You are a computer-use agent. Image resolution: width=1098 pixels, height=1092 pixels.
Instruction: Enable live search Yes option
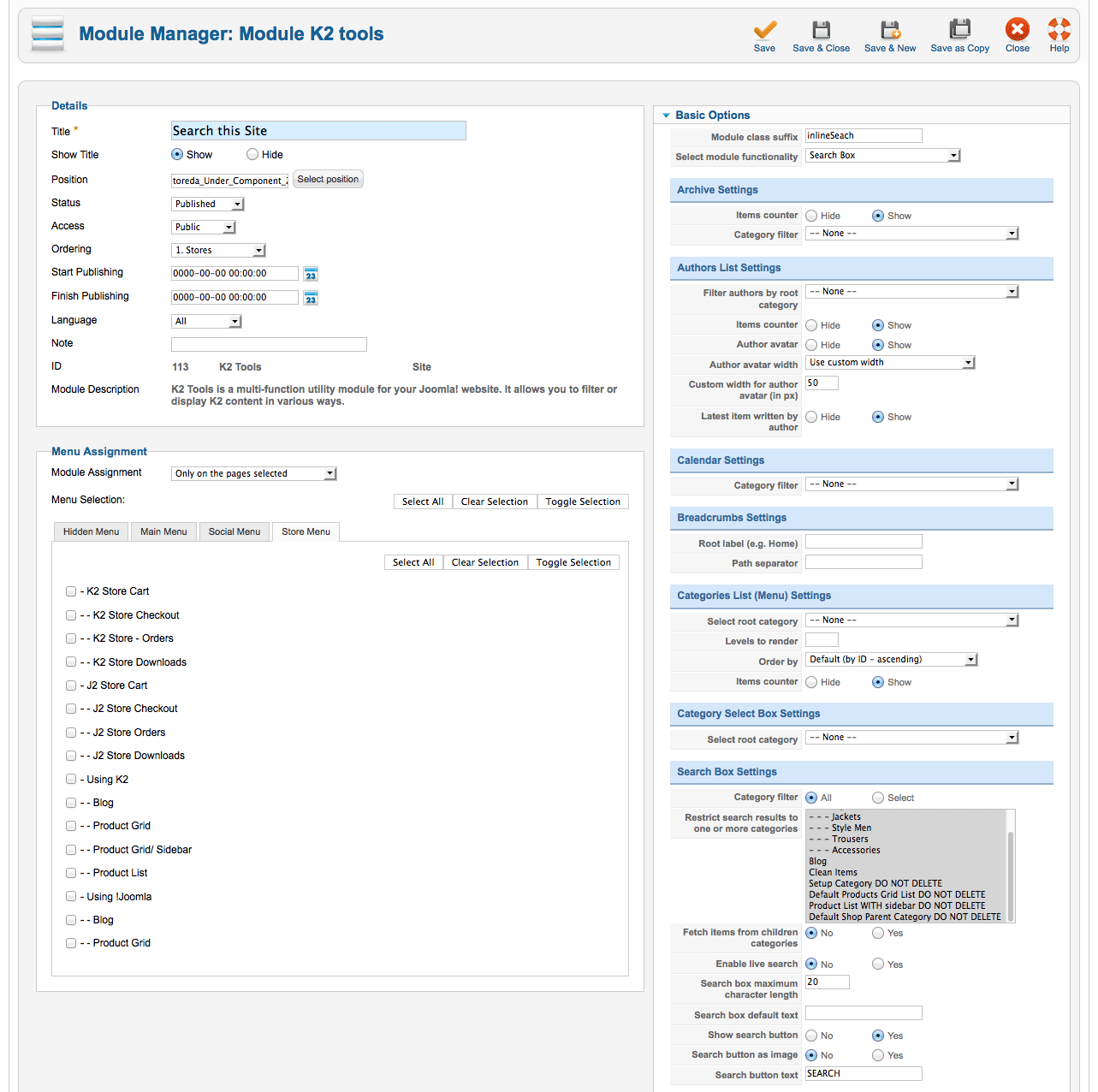[878, 964]
